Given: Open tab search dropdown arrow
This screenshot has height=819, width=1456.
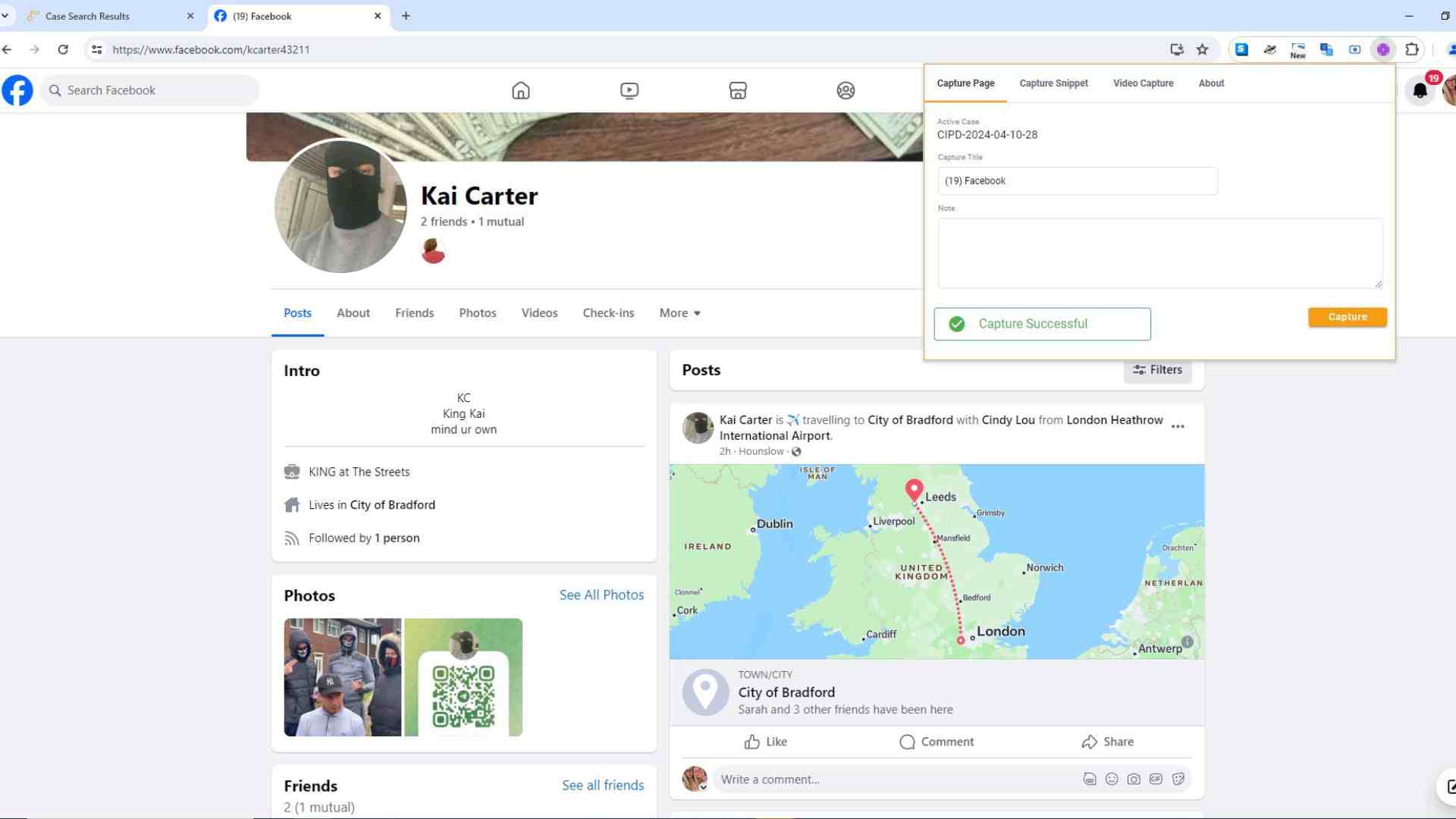Looking at the screenshot, I should pyautogui.click(x=5, y=15).
